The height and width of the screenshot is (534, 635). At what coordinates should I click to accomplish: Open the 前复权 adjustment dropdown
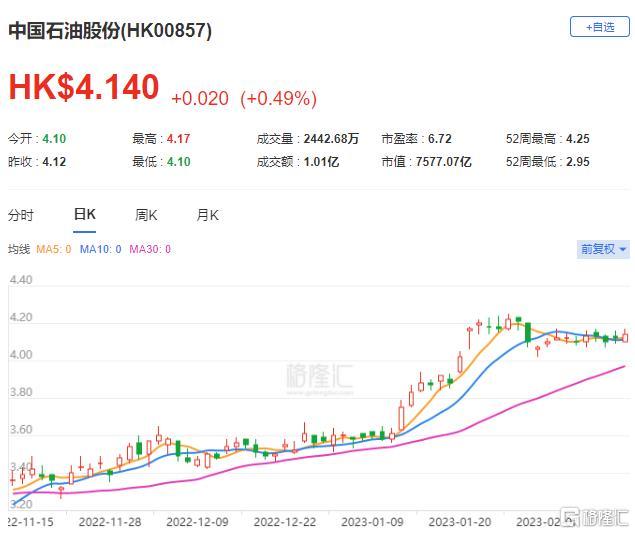[x=603, y=249]
